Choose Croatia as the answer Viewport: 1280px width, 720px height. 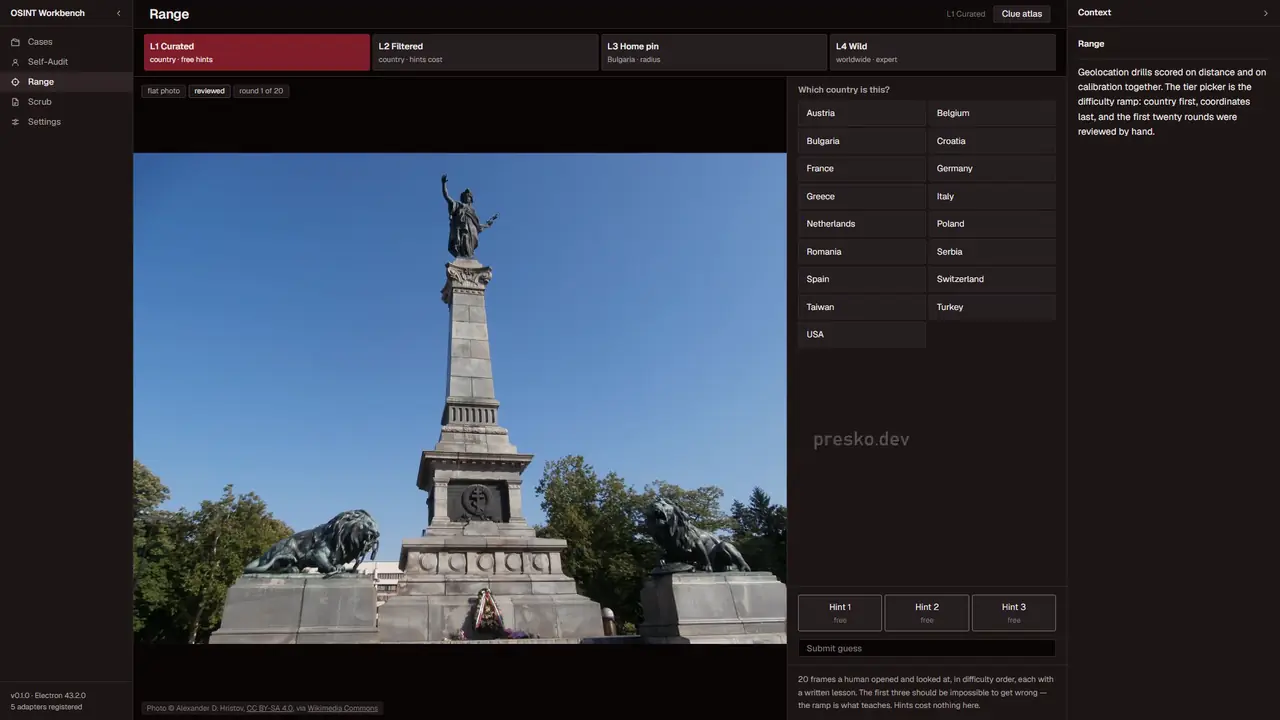pyautogui.click(x=992, y=141)
